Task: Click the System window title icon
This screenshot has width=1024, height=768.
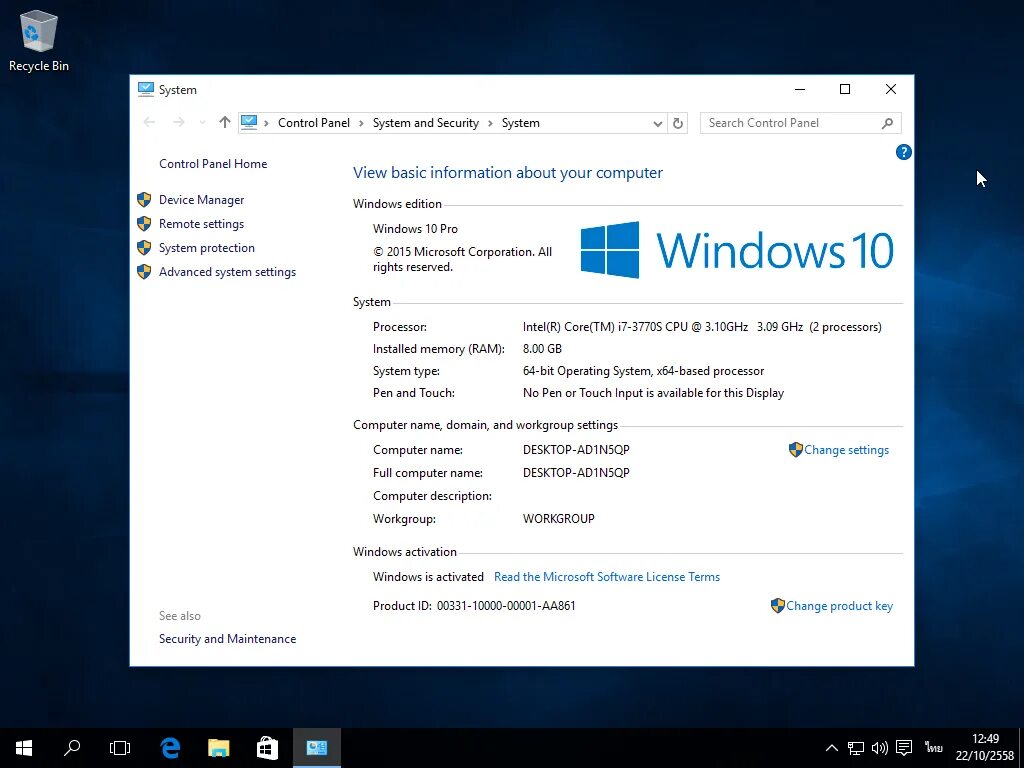Action: (146, 89)
